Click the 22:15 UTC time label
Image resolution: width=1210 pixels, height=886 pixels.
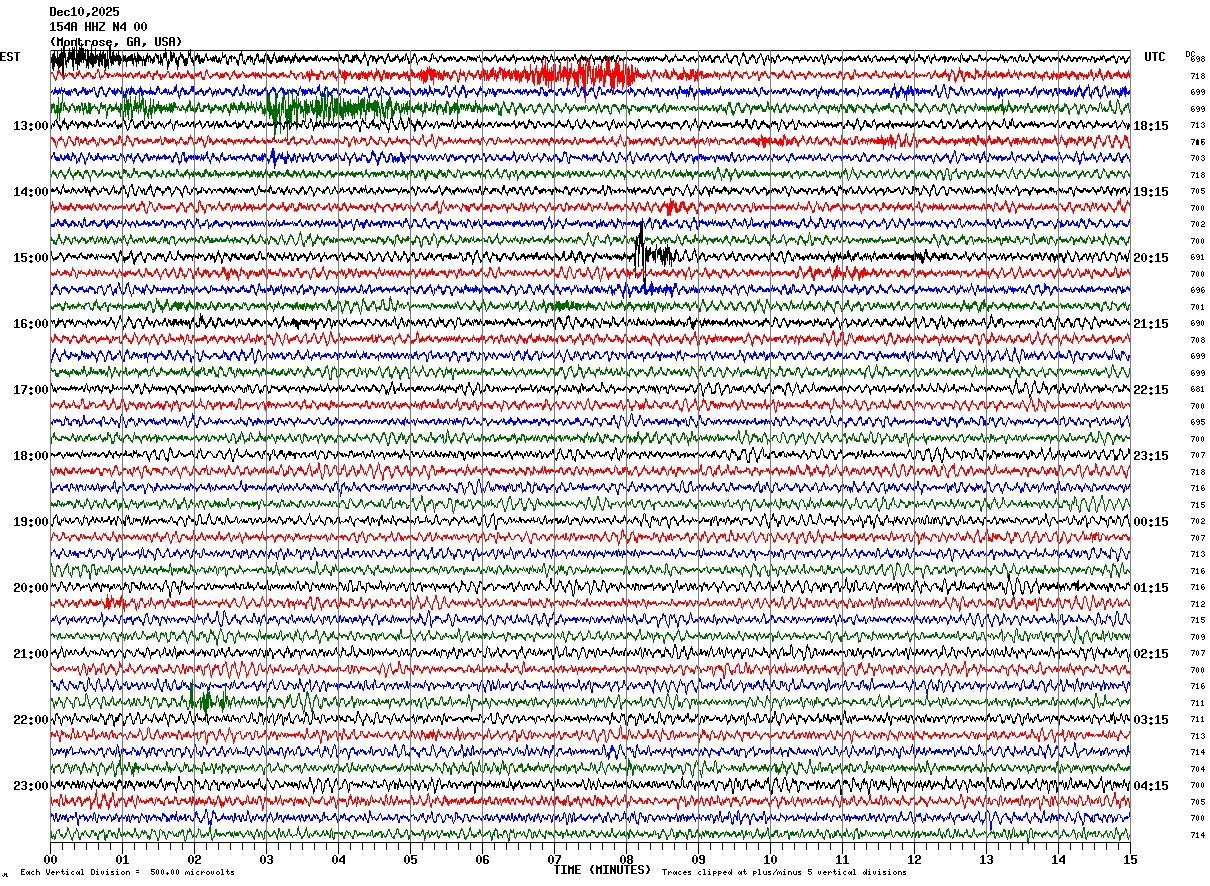[1150, 390]
